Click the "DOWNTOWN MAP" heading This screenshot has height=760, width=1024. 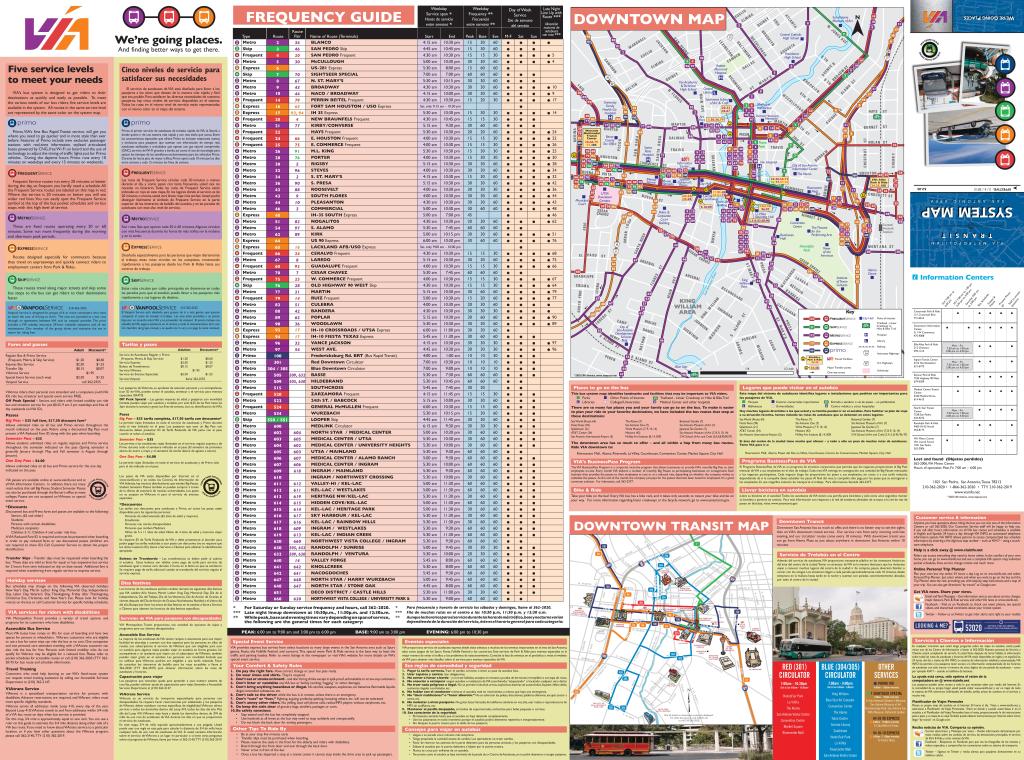649,19
